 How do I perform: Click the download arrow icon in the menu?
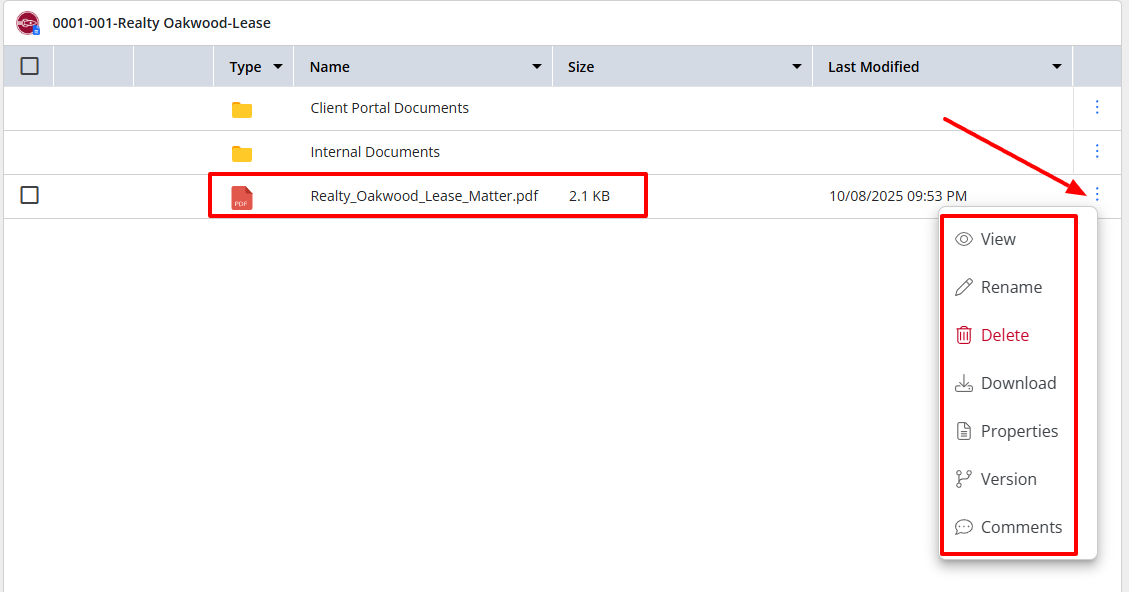(x=964, y=383)
